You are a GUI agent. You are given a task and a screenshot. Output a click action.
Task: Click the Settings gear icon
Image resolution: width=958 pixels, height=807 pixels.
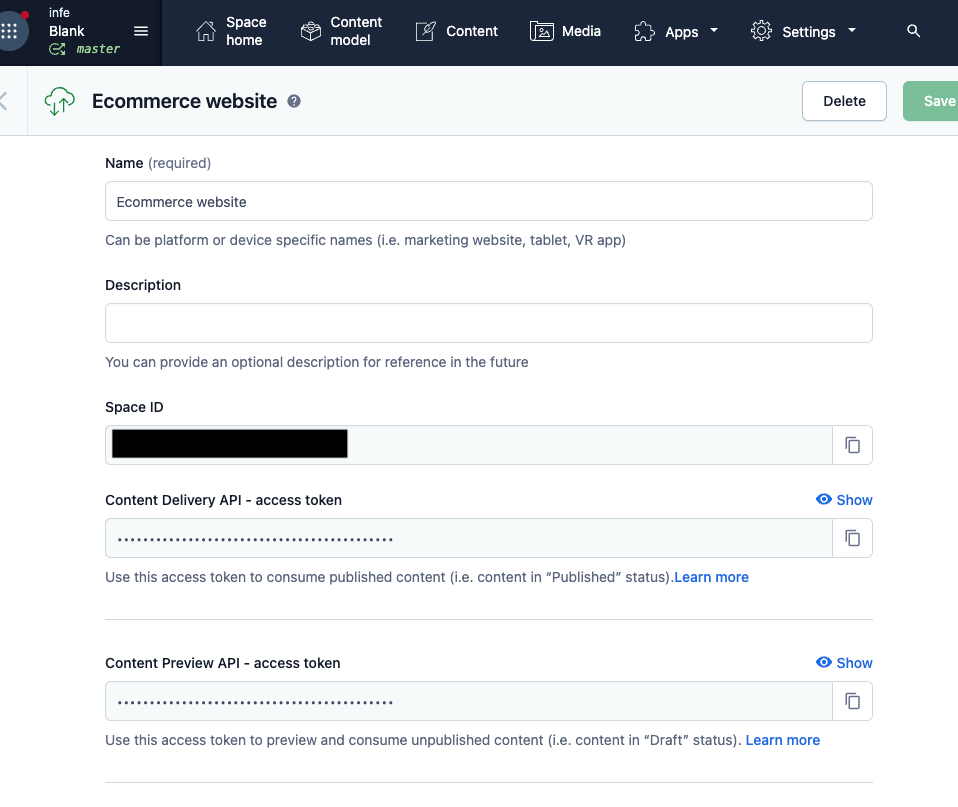[x=761, y=31]
